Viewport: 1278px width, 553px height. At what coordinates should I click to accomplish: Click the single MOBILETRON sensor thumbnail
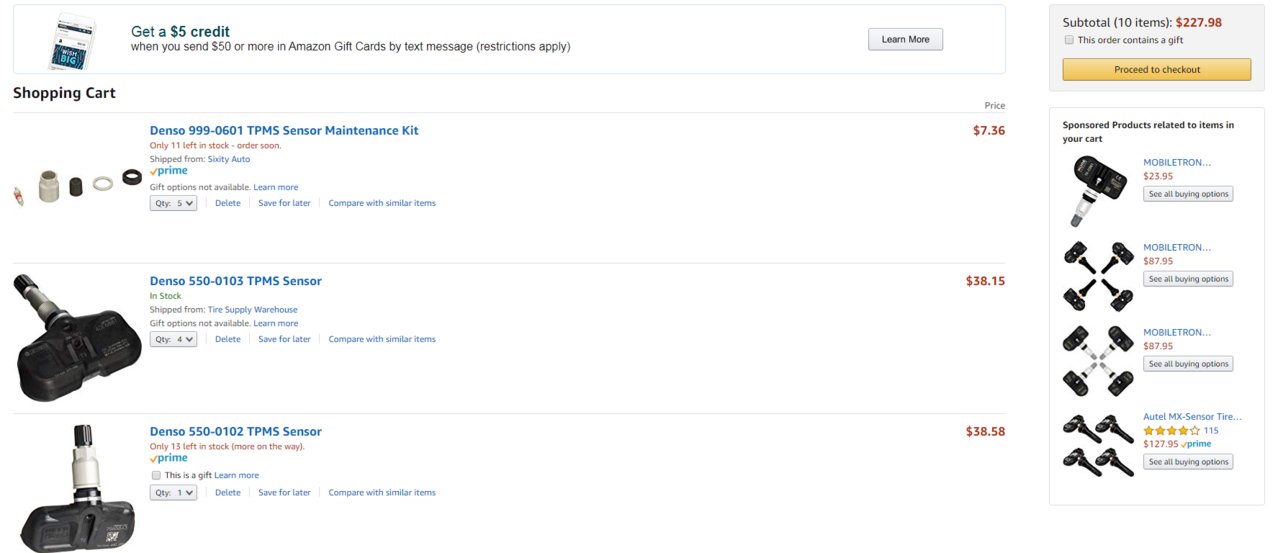(1098, 190)
